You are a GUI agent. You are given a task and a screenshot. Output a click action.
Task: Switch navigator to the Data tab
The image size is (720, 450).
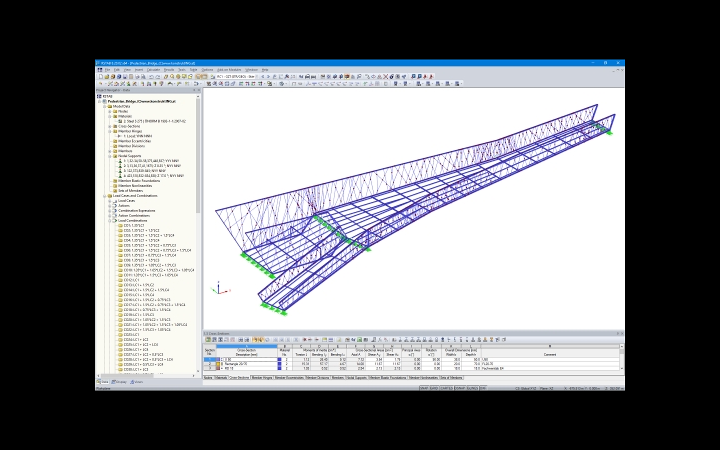coord(103,382)
